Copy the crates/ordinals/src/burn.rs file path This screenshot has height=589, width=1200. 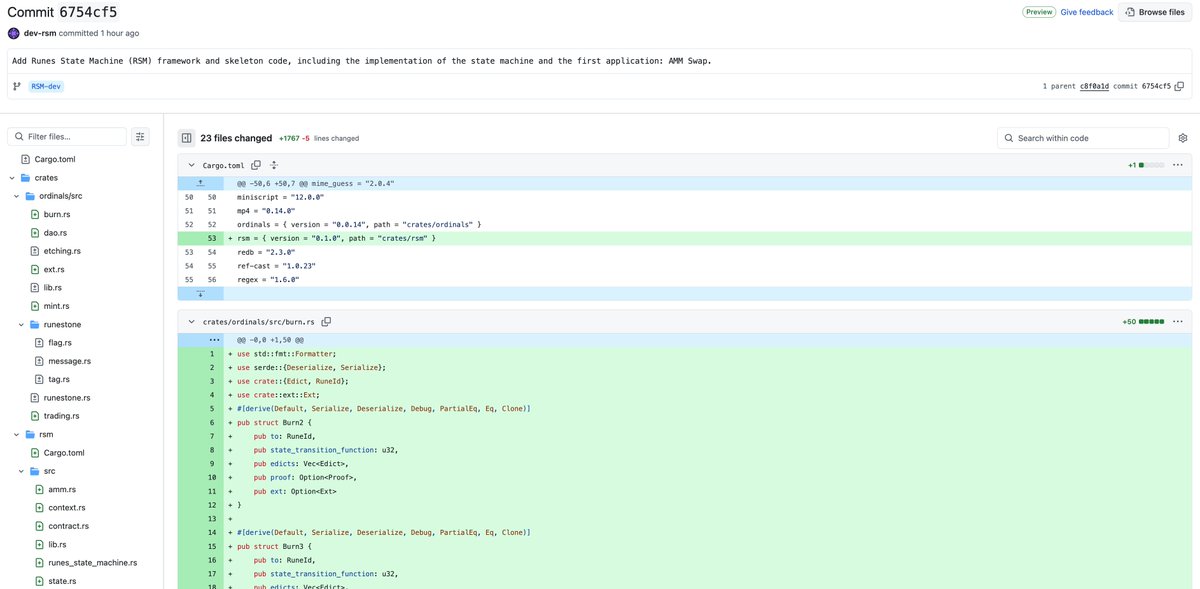tap(325, 320)
